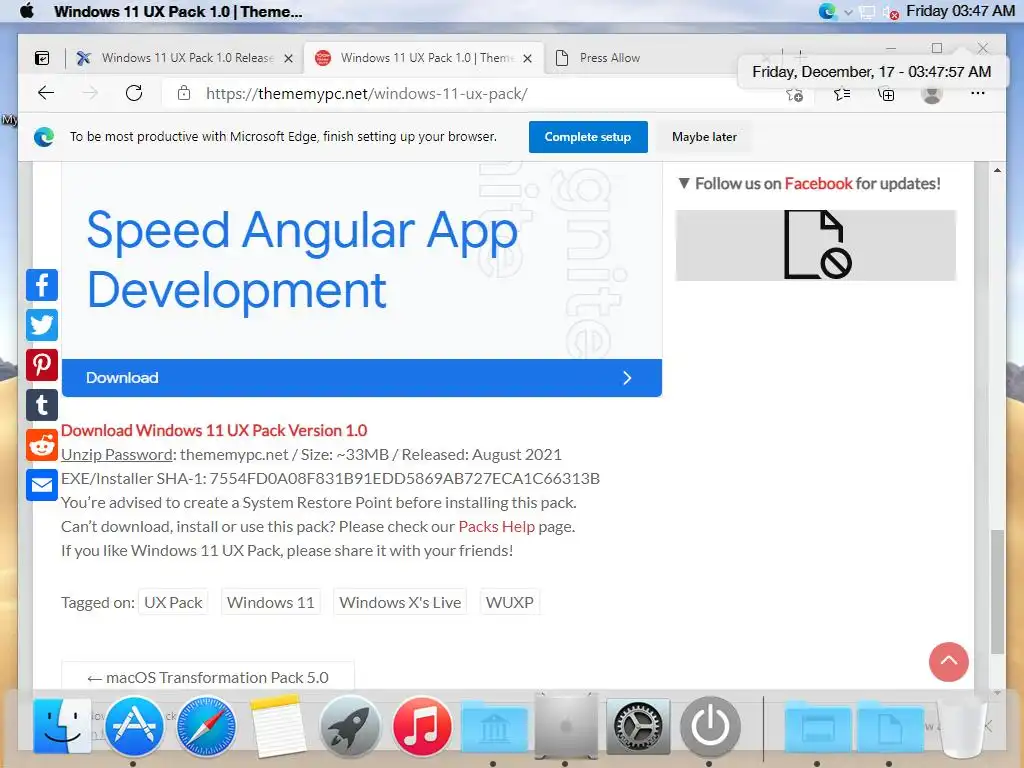
Task: View site information lock icon
Action: (x=184, y=93)
